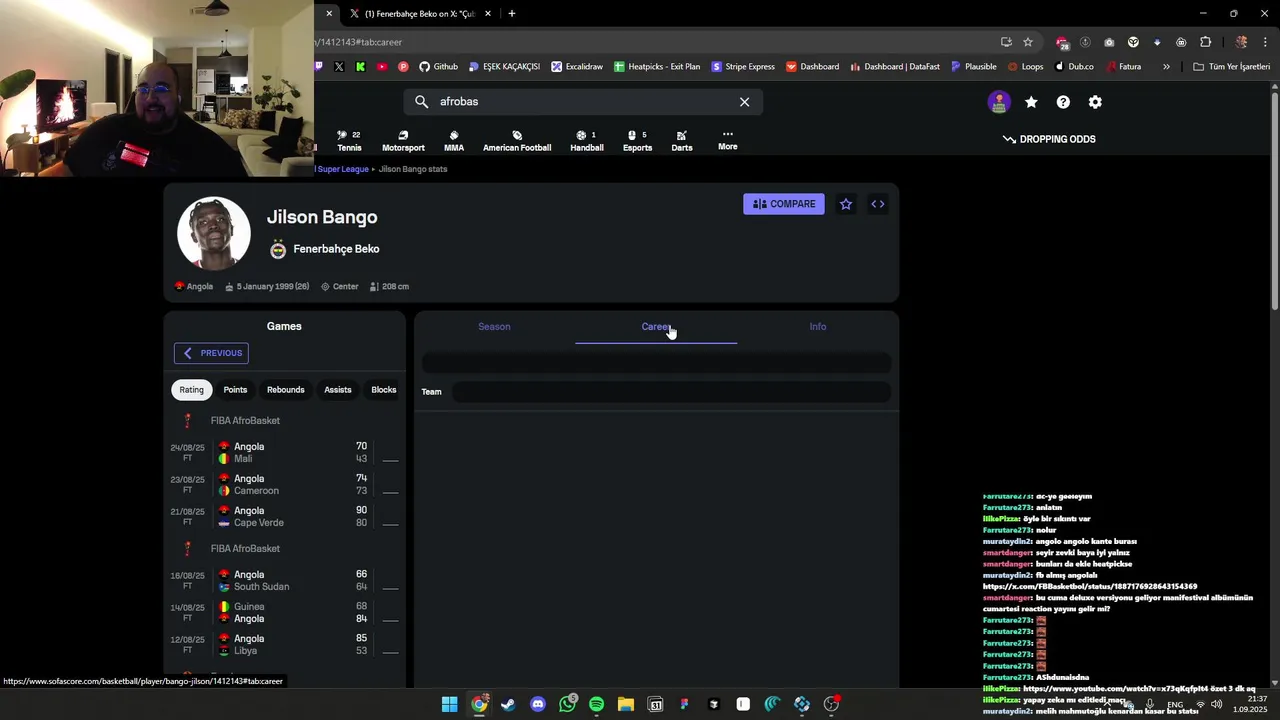Open the Super League breadcrumb link

click(343, 169)
